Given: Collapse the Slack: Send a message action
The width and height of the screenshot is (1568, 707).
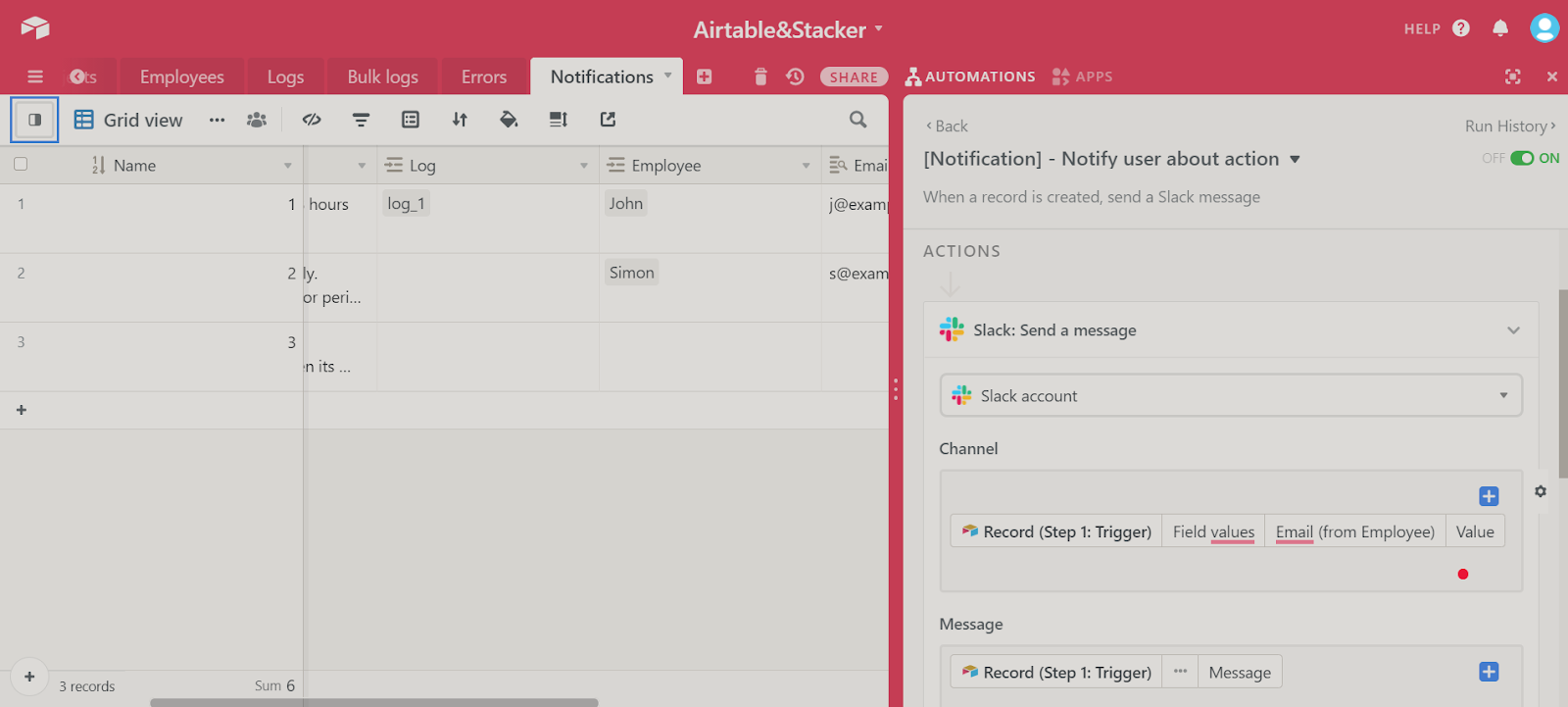Looking at the screenshot, I should (1514, 330).
